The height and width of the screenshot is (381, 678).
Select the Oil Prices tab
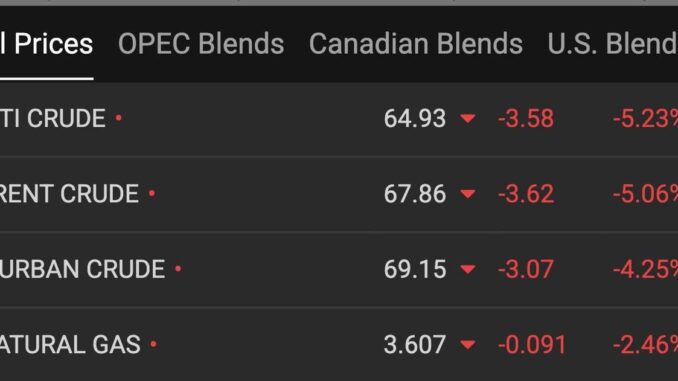pyautogui.click(x=46, y=44)
